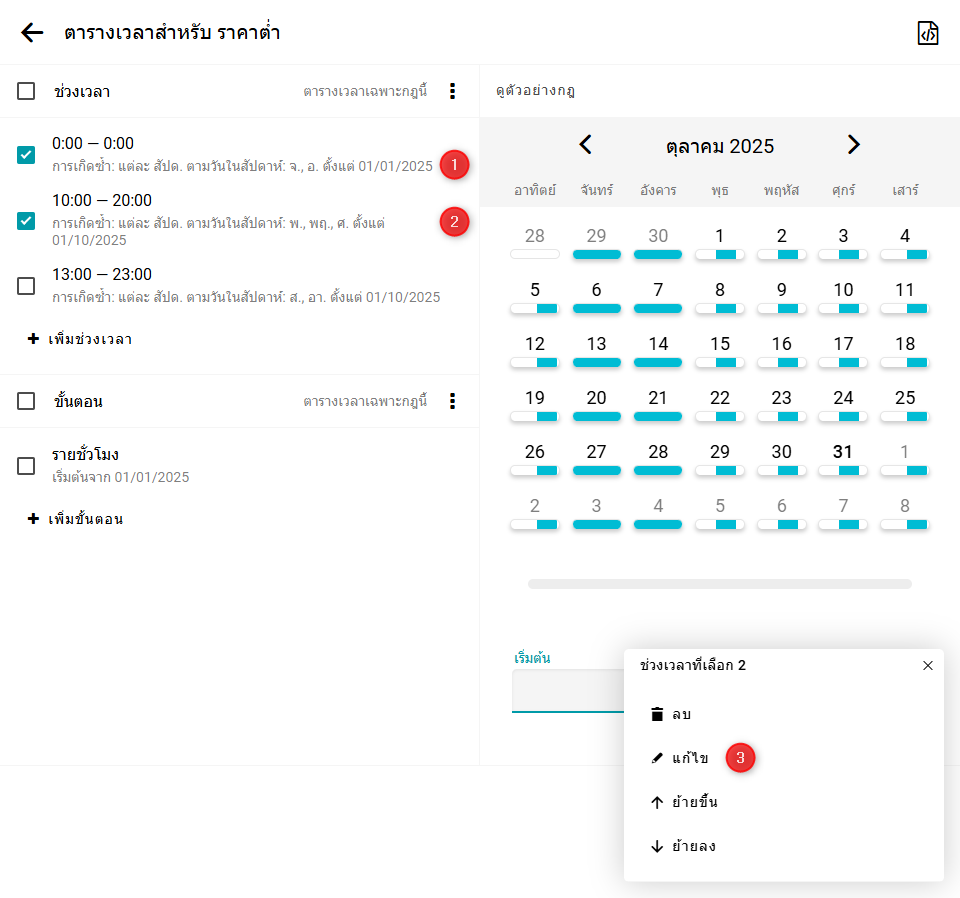Click the เริ่มต้น input field
The image size is (960, 898).
coord(566,690)
